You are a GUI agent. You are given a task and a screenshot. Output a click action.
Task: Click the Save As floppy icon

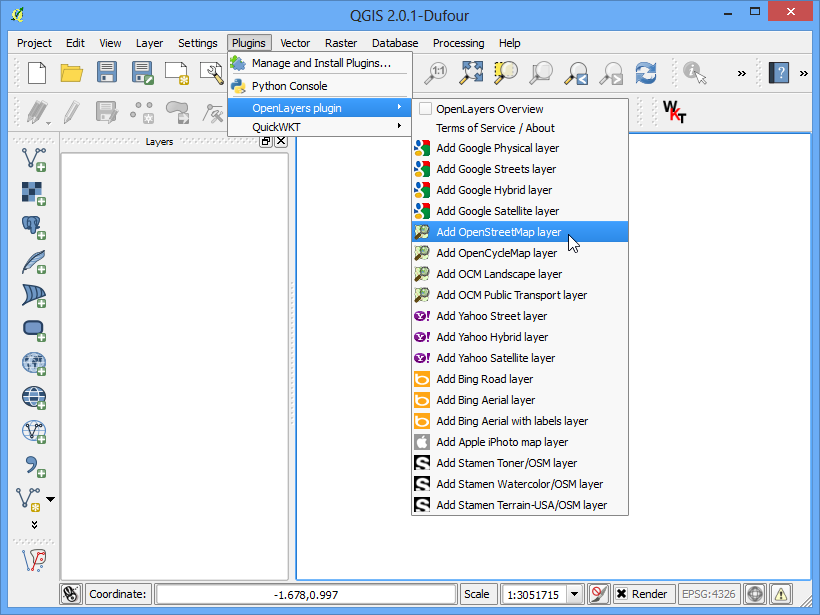pyautogui.click(x=142, y=73)
